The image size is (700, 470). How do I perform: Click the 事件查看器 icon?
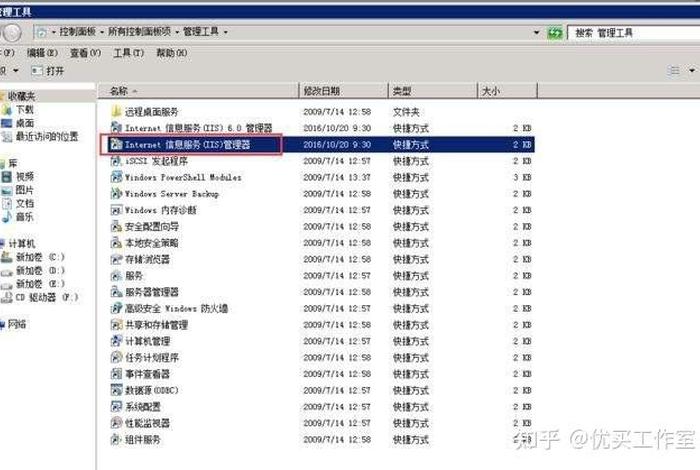(116, 374)
